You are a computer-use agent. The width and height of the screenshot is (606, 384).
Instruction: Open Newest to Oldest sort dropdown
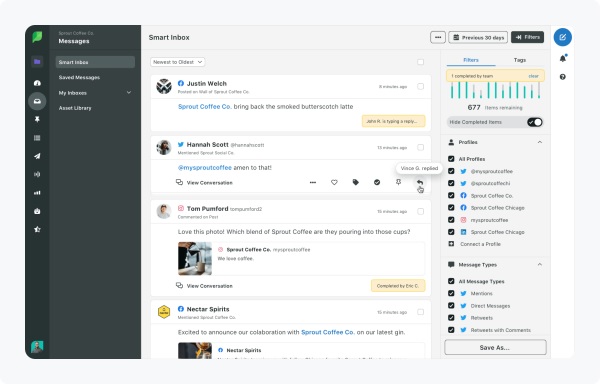178,62
